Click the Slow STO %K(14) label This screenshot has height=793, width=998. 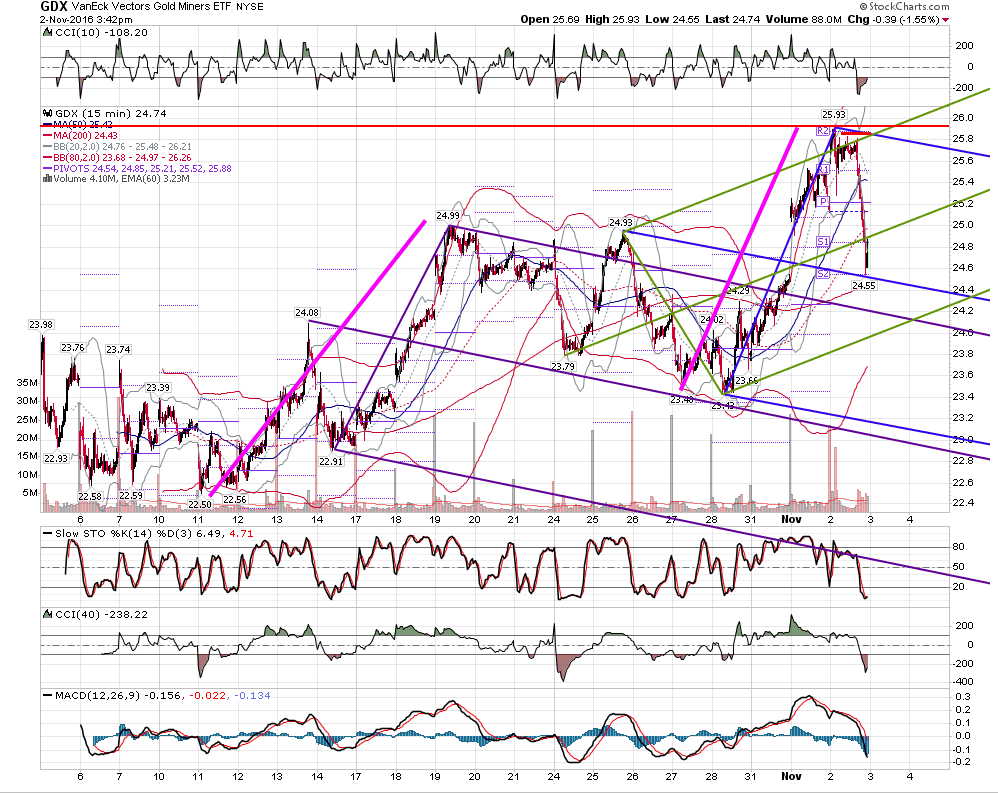104,533
